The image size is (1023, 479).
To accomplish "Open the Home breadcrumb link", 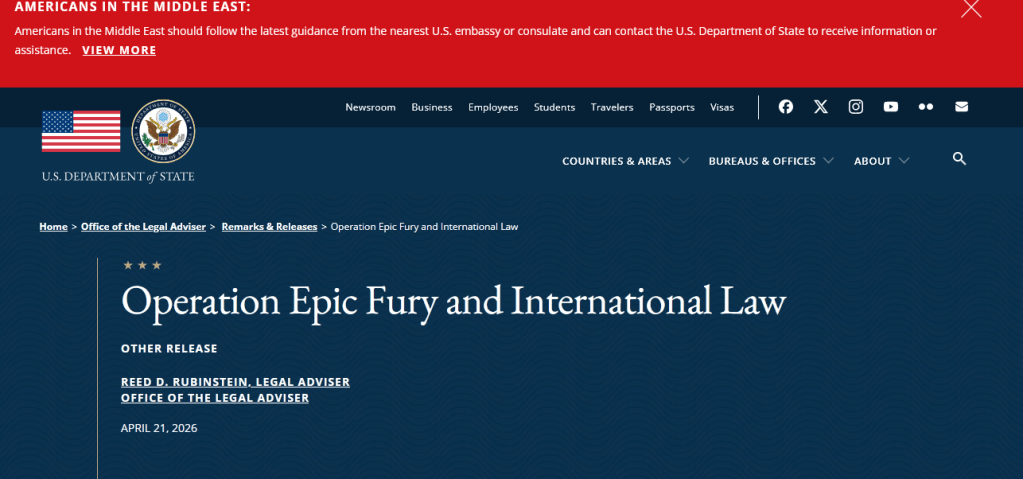I will click(x=53, y=227).
